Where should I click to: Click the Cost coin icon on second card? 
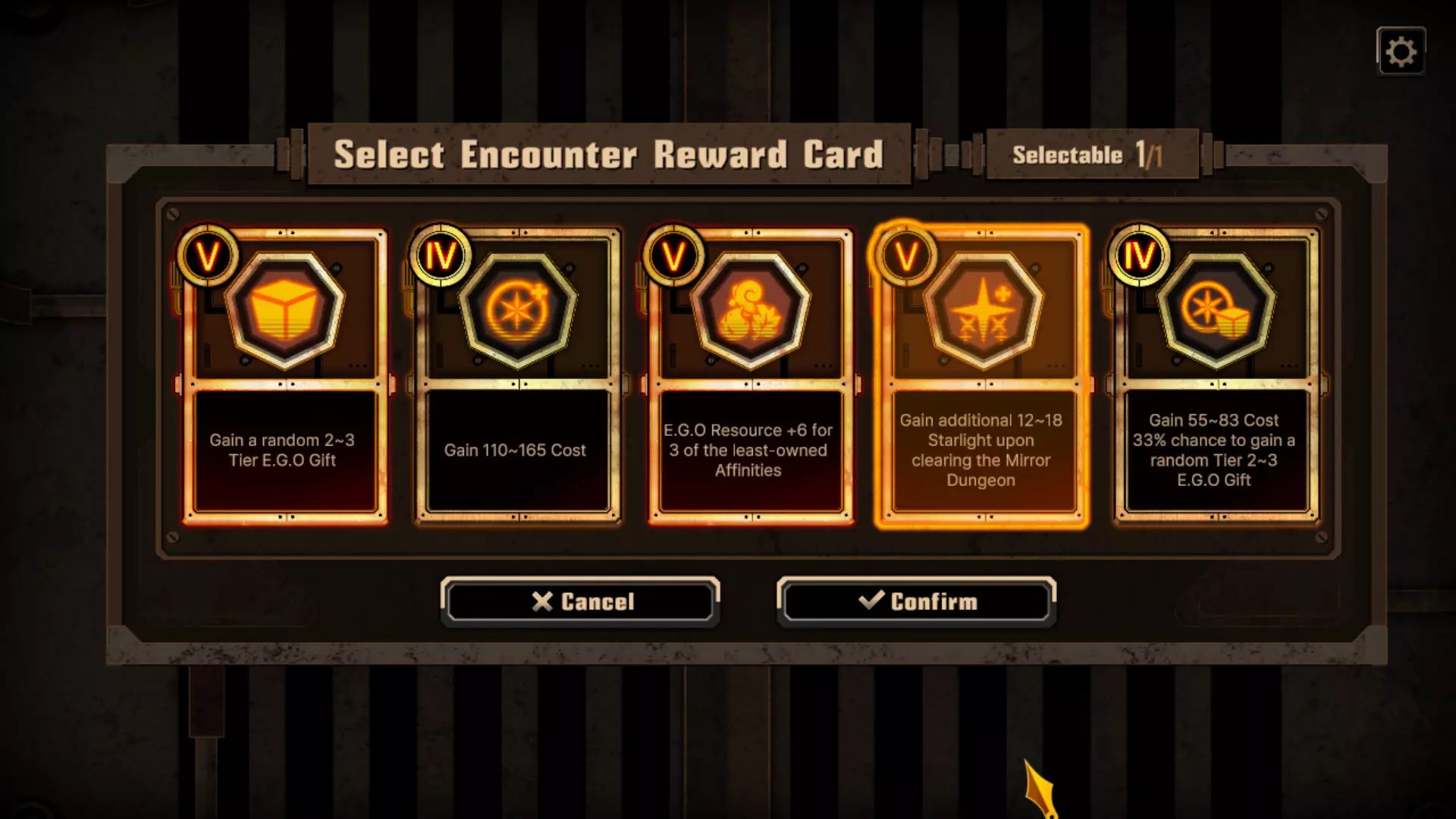(x=518, y=310)
